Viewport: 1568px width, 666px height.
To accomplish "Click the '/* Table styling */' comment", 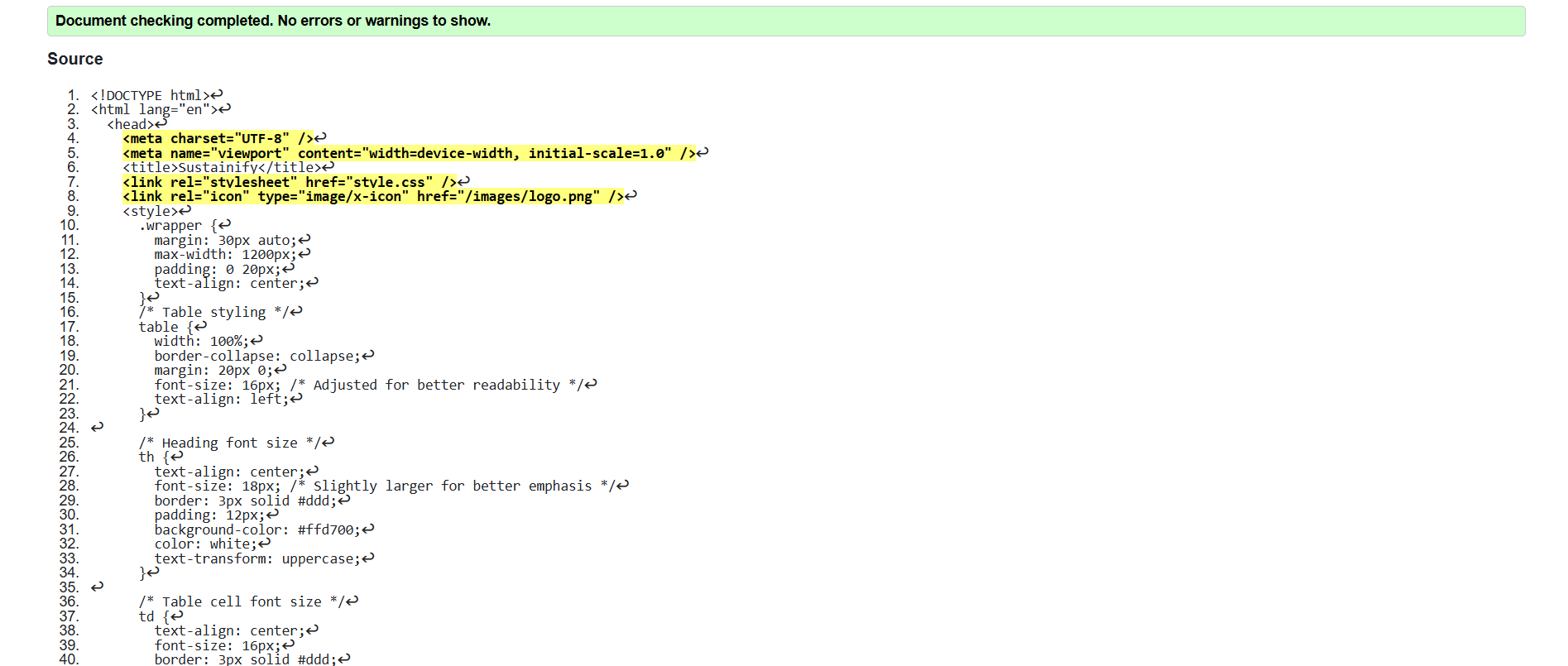I will (220, 312).
